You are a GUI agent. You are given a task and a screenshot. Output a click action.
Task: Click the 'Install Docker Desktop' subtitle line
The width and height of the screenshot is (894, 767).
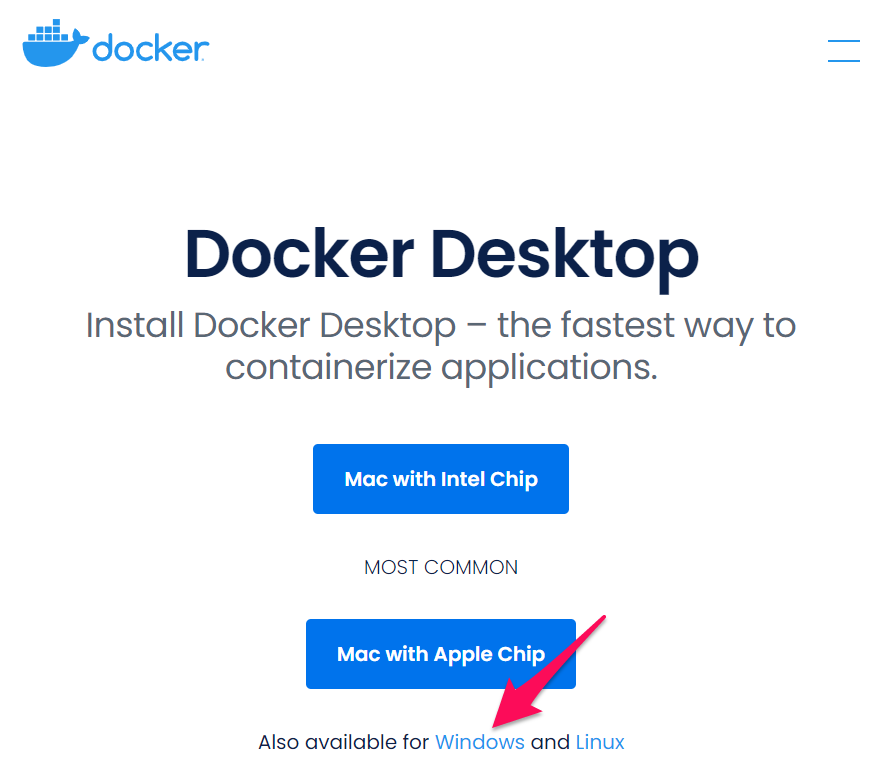(x=441, y=326)
